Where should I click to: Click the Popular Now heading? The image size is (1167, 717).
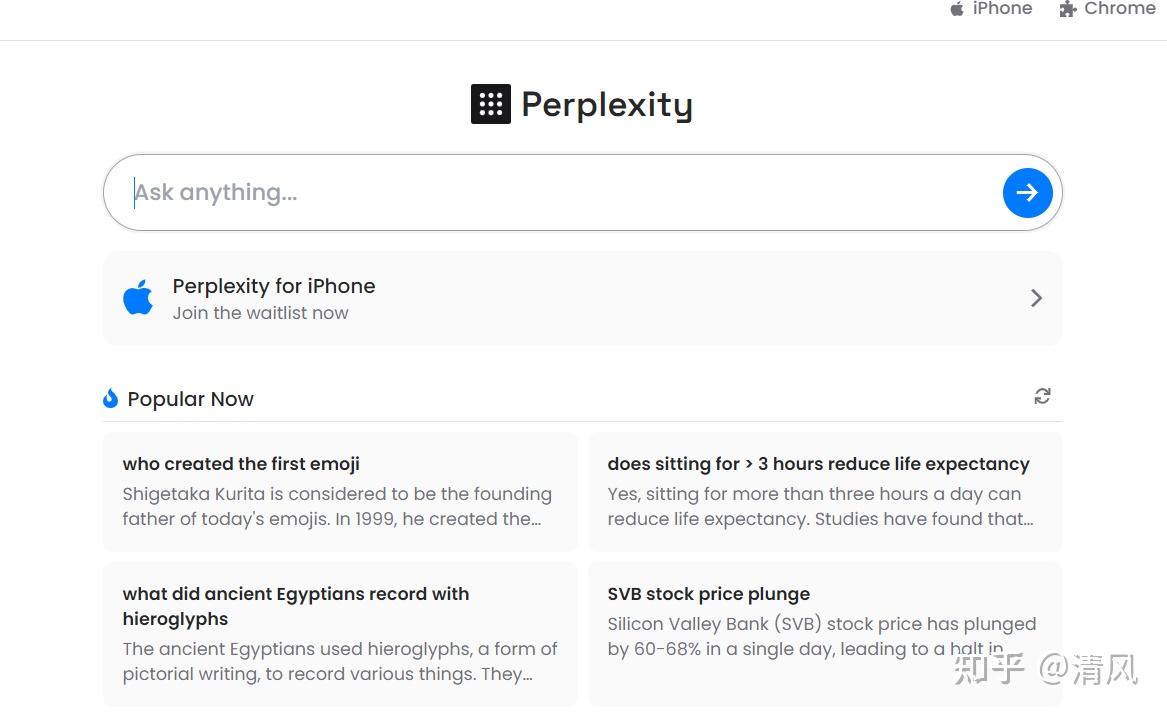pos(190,399)
